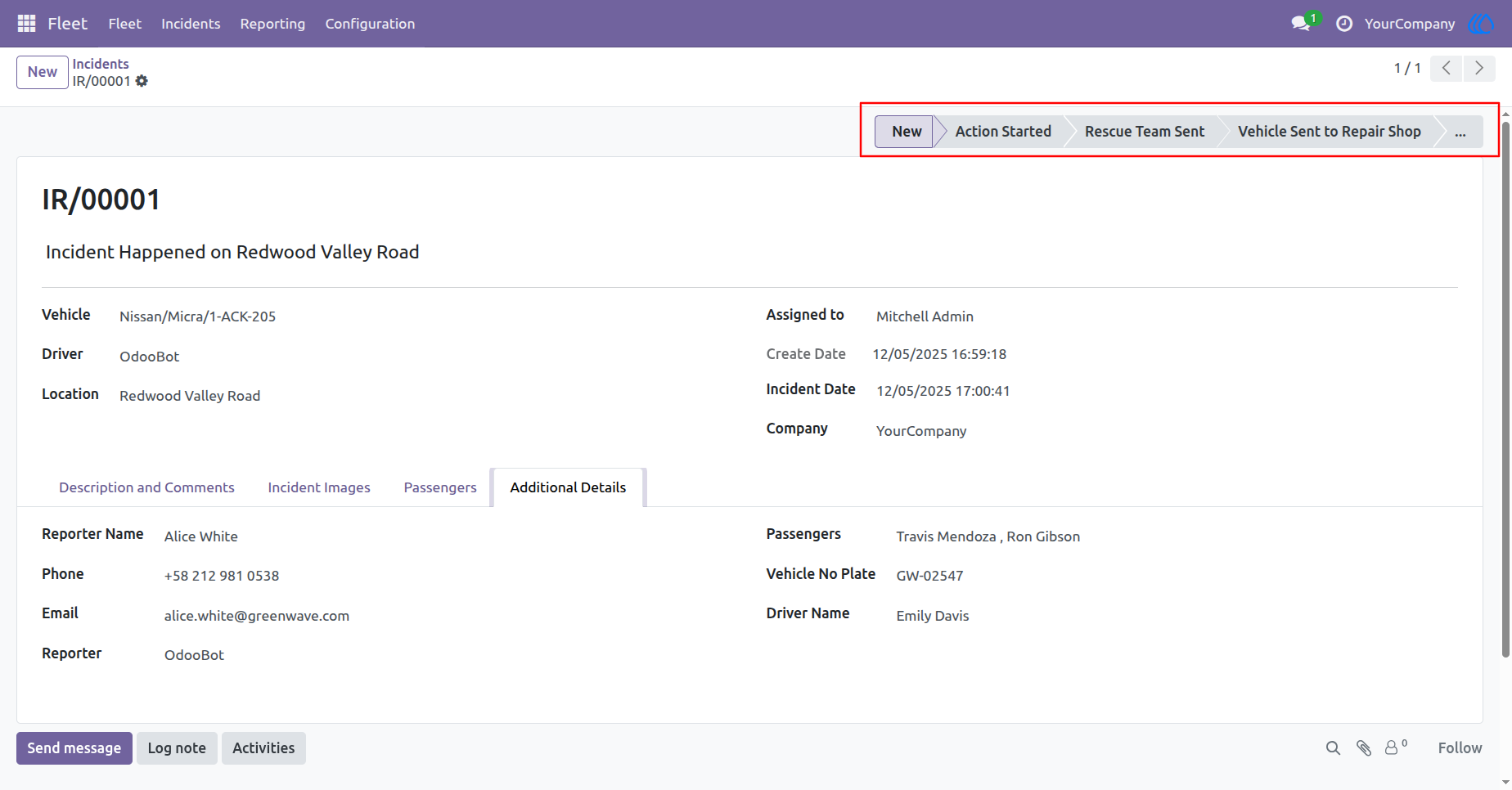Open the conversations chat icon
The image size is (1512, 790).
click(x=1301, y=24)
